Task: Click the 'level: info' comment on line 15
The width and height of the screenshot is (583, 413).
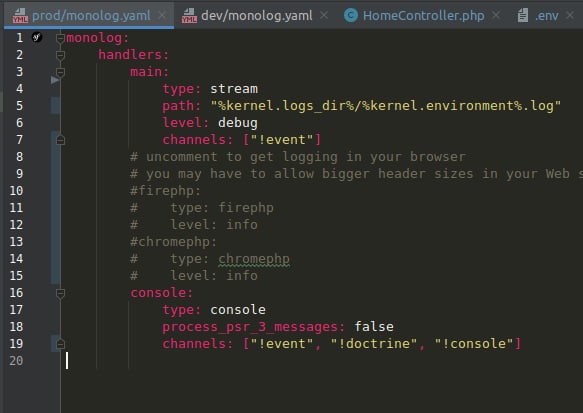Action: coord(214,276)
